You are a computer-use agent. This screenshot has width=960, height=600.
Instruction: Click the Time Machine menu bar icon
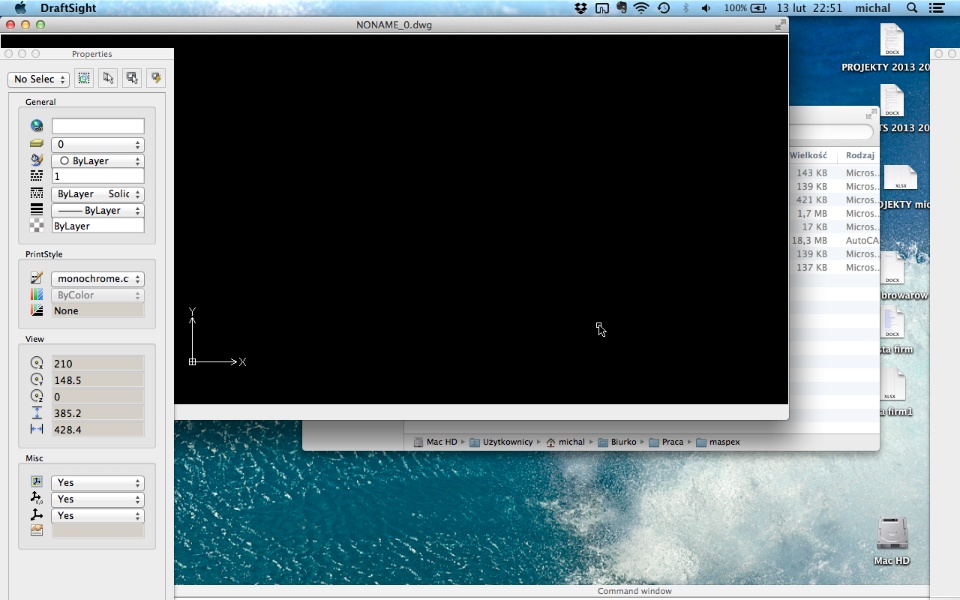(x=664, y=8)
